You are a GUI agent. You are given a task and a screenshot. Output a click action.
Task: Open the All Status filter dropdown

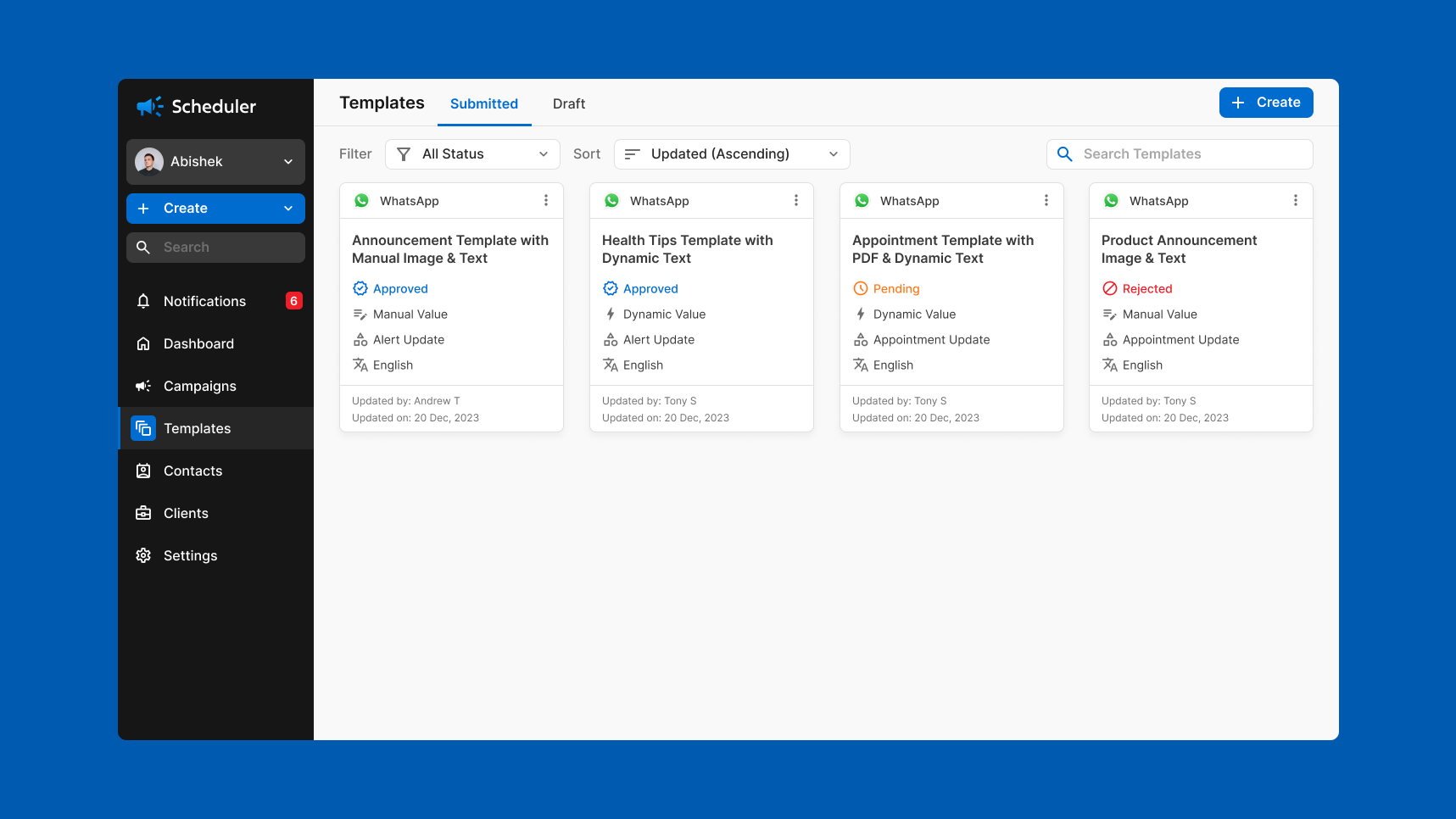pyautogui.click(x=472, y=153)
